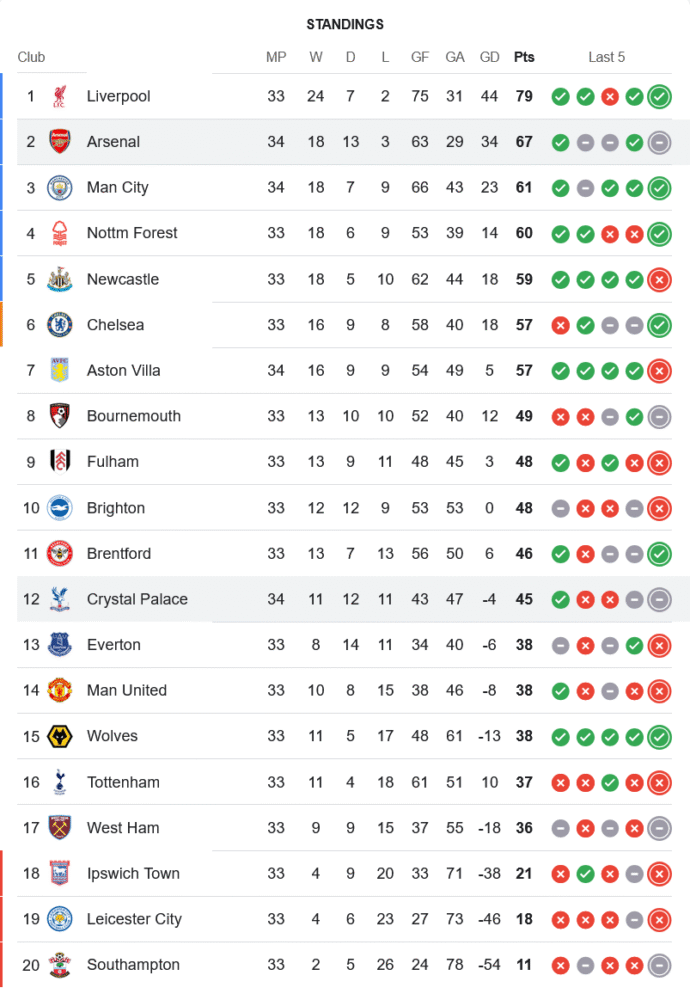690x1000 pixels.
Task: Click the Liverpool club crest icon
Action: [60, 96]
